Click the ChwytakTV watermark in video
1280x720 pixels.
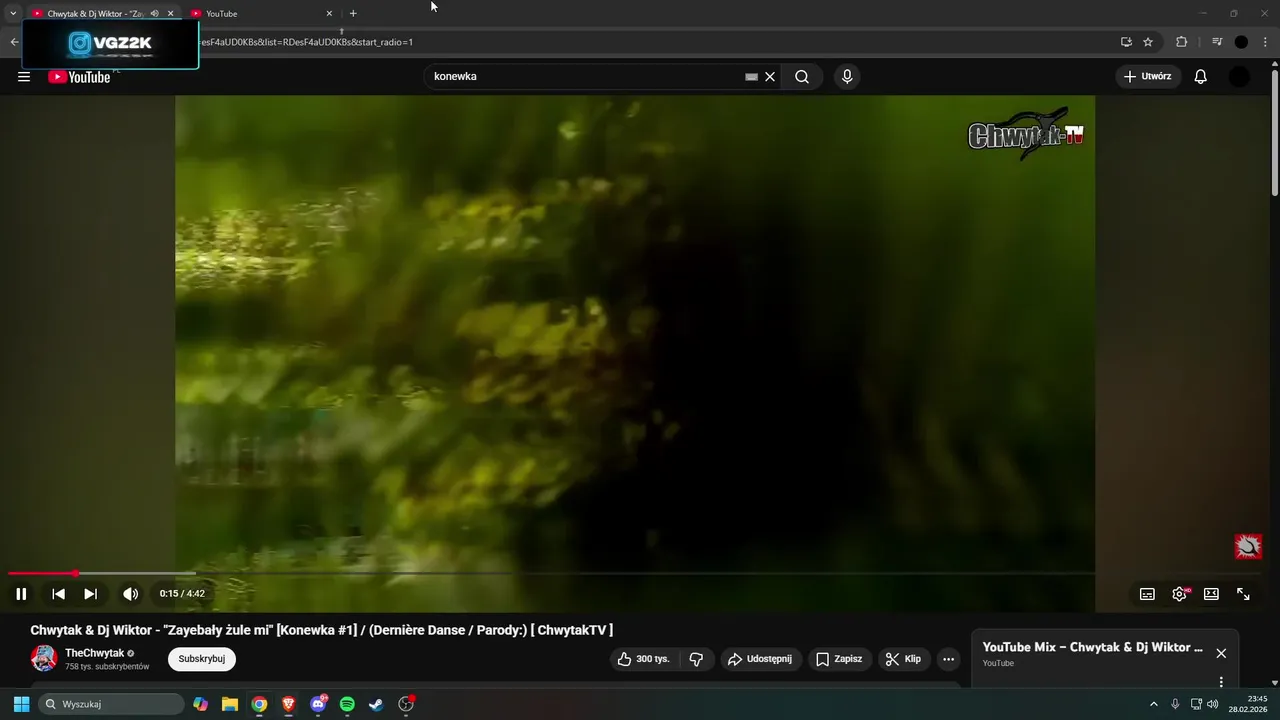click(x=1026, y=134)
